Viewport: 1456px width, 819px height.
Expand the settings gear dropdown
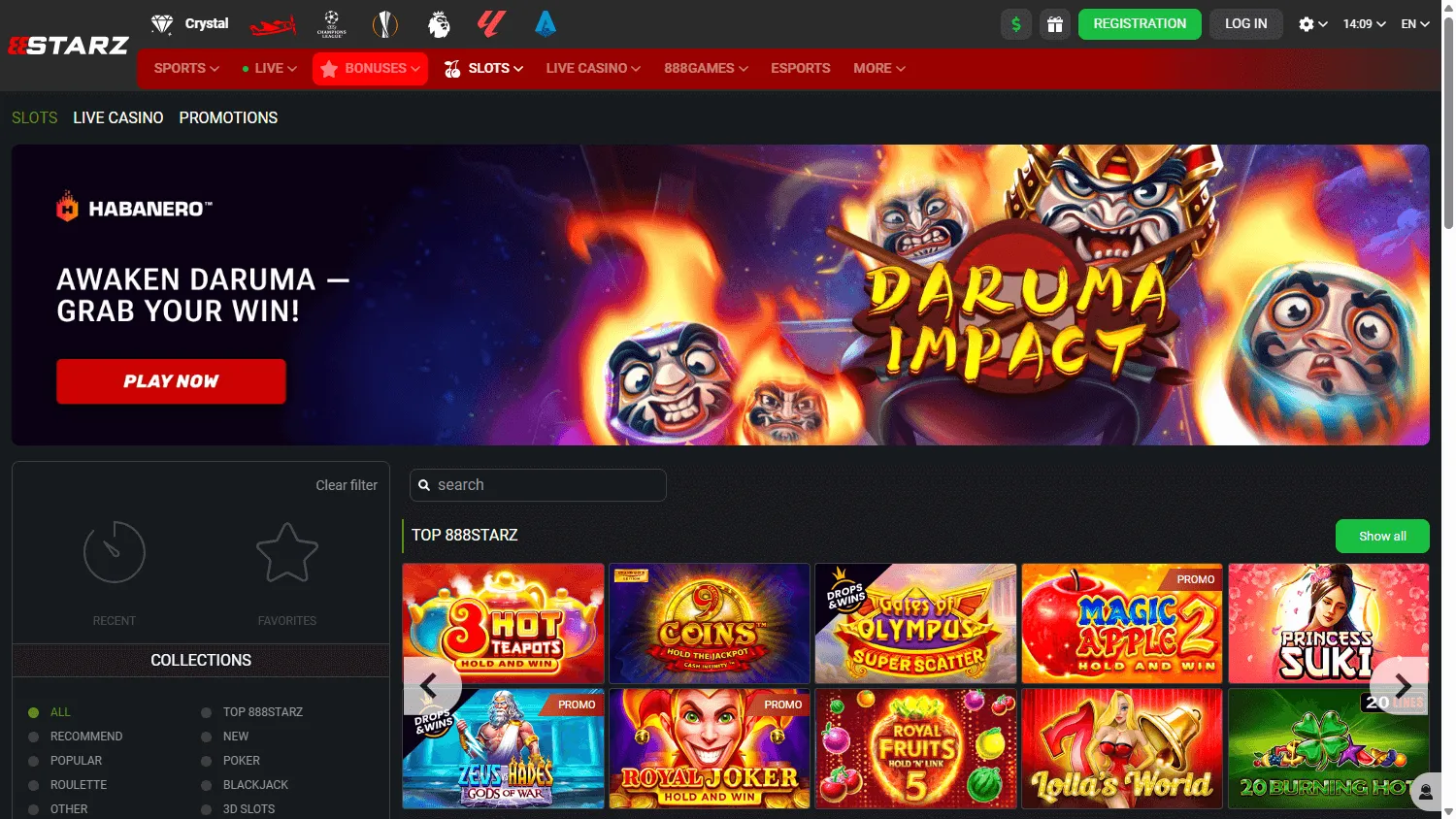(x=1312, y=23)
